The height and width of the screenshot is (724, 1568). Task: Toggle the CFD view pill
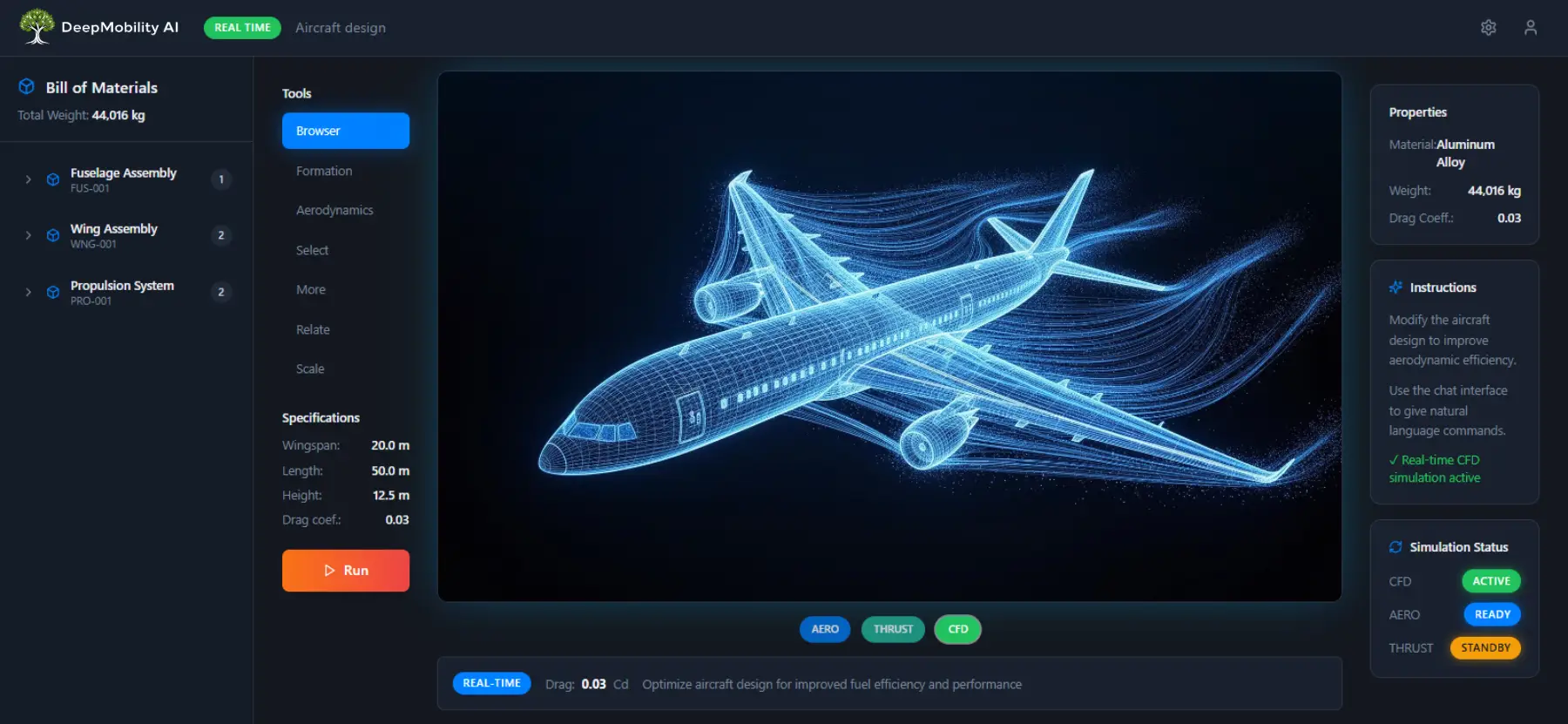pyautogui.click(x=958, y=629)
